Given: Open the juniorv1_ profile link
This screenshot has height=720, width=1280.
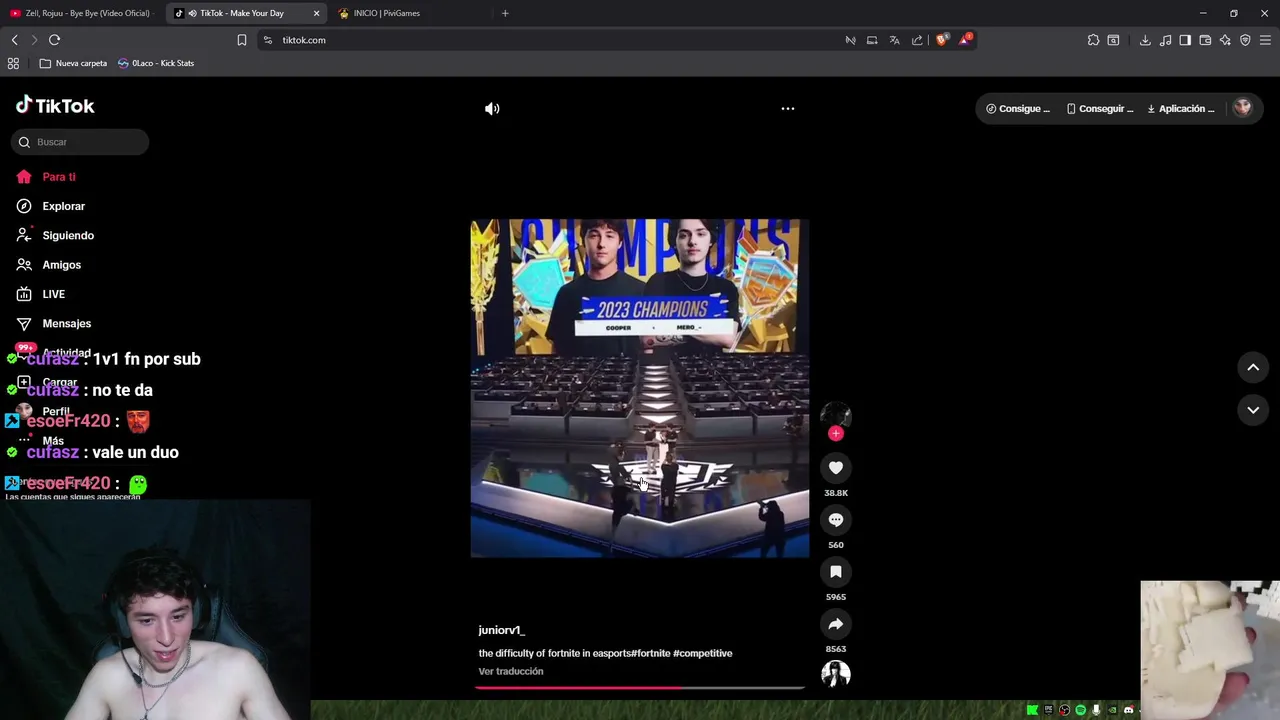Looking at the screenshot, I should tap(501, 630).
